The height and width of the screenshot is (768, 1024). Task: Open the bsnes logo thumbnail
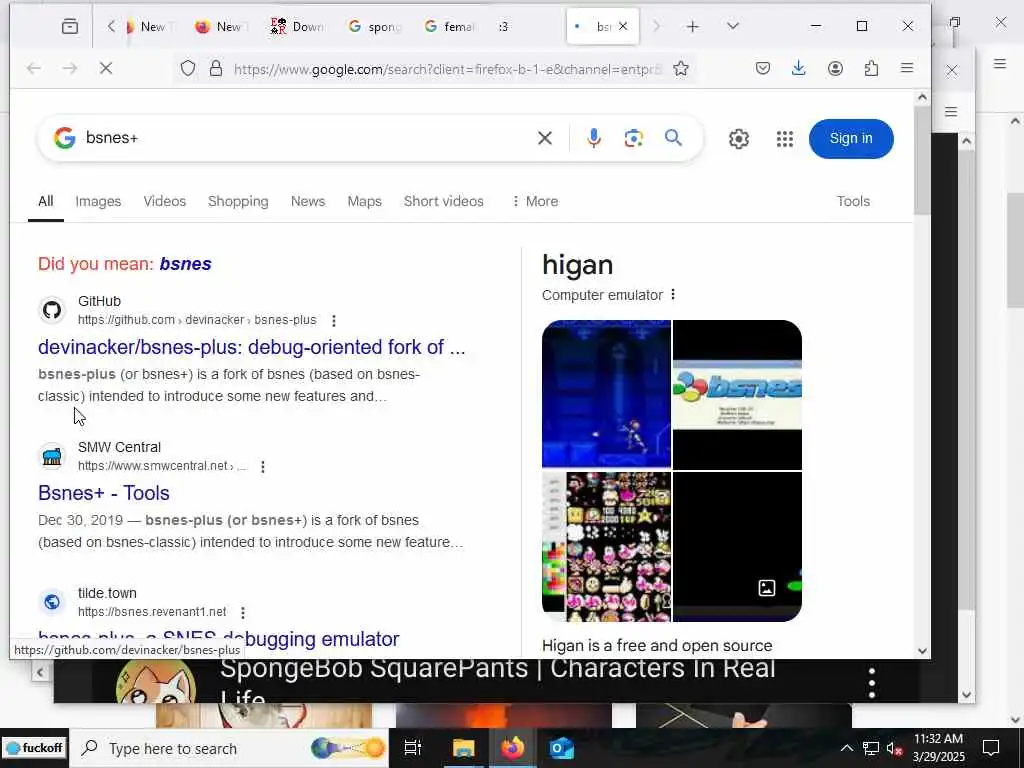click(737, 394)
